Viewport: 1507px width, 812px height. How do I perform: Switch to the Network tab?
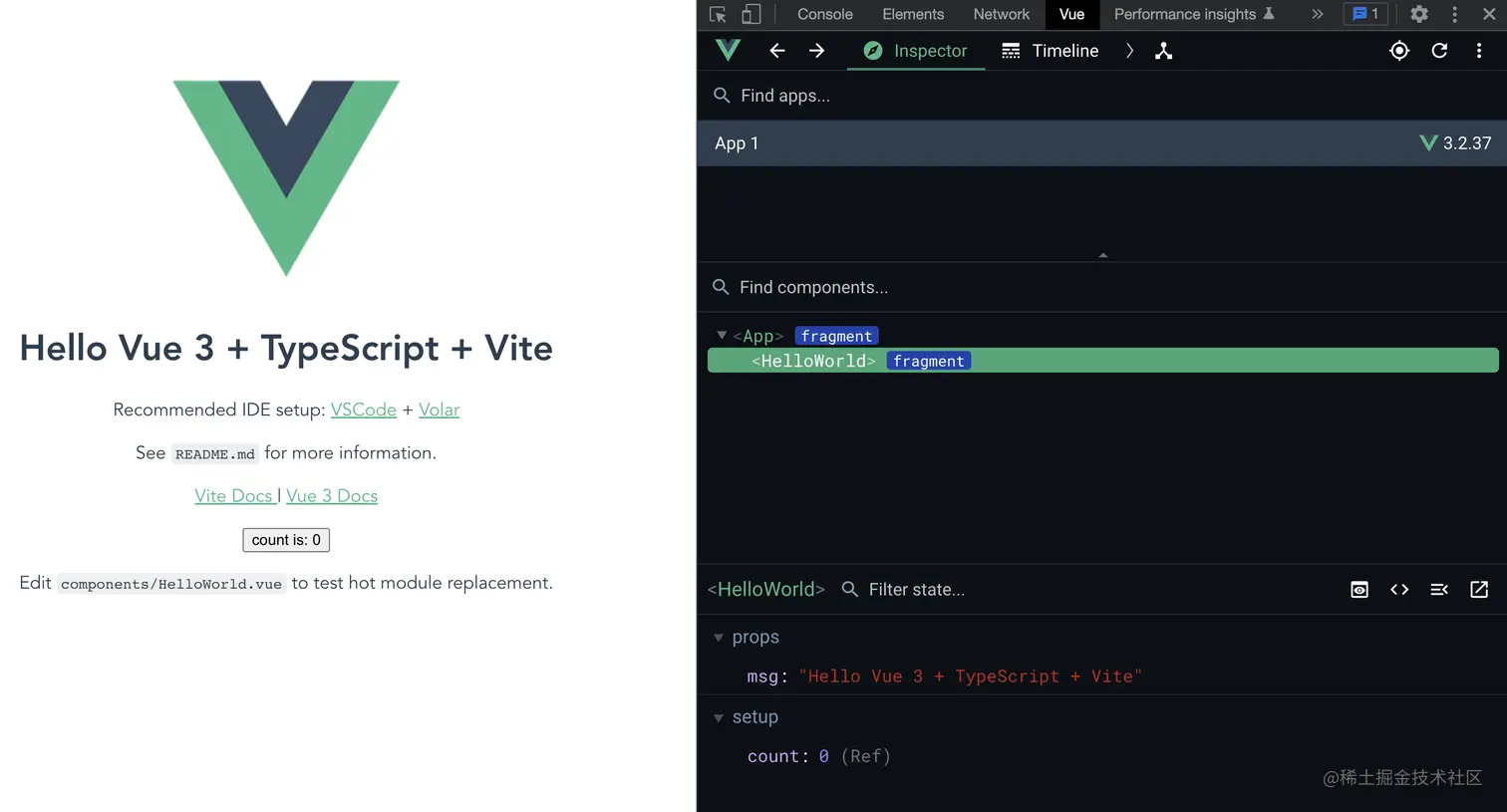pyautogui.click(x=1001, y=14)
